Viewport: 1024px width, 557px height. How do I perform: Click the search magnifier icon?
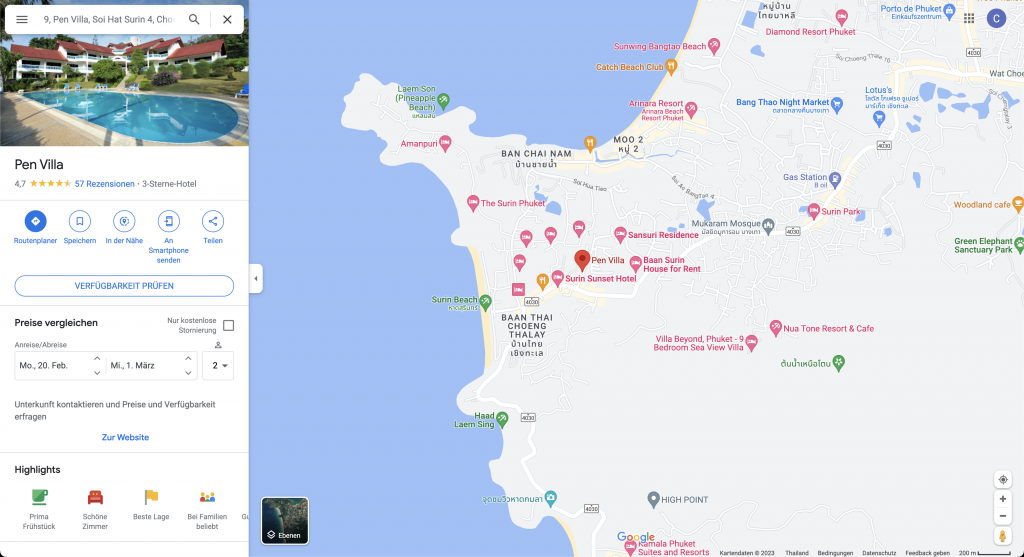(x=194, y=19)
